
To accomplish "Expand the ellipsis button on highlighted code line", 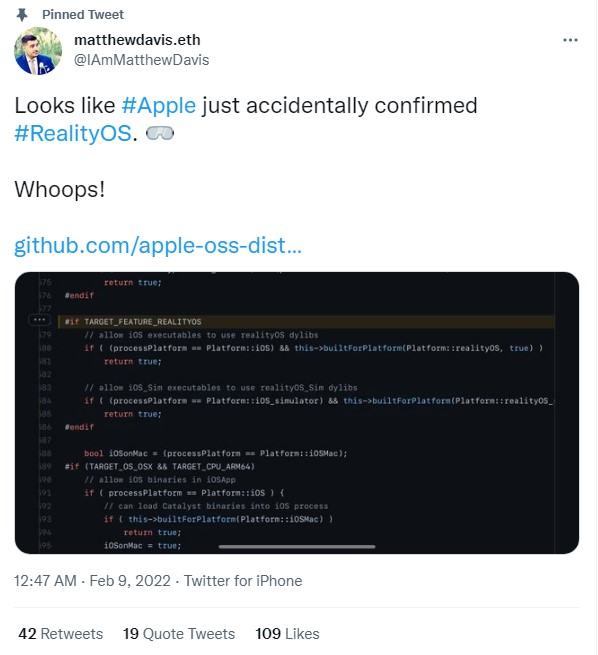I will [39, 320].
